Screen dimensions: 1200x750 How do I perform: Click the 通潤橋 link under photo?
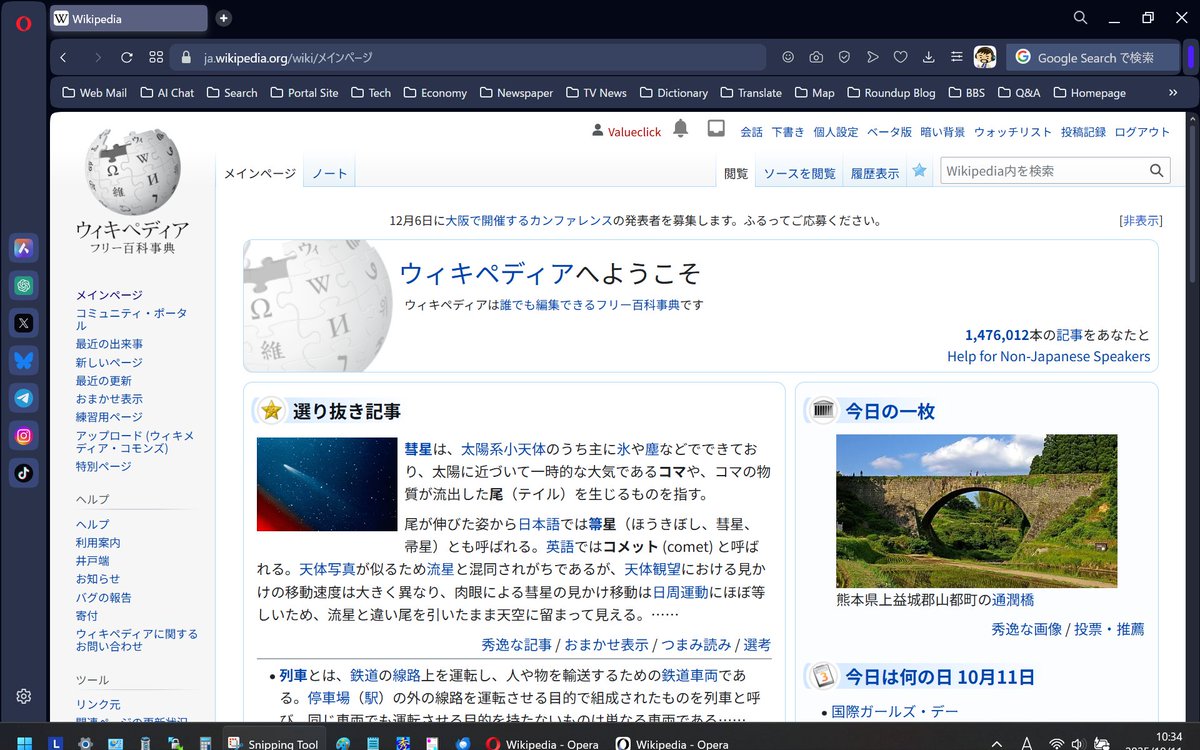tap(1013, 600)
